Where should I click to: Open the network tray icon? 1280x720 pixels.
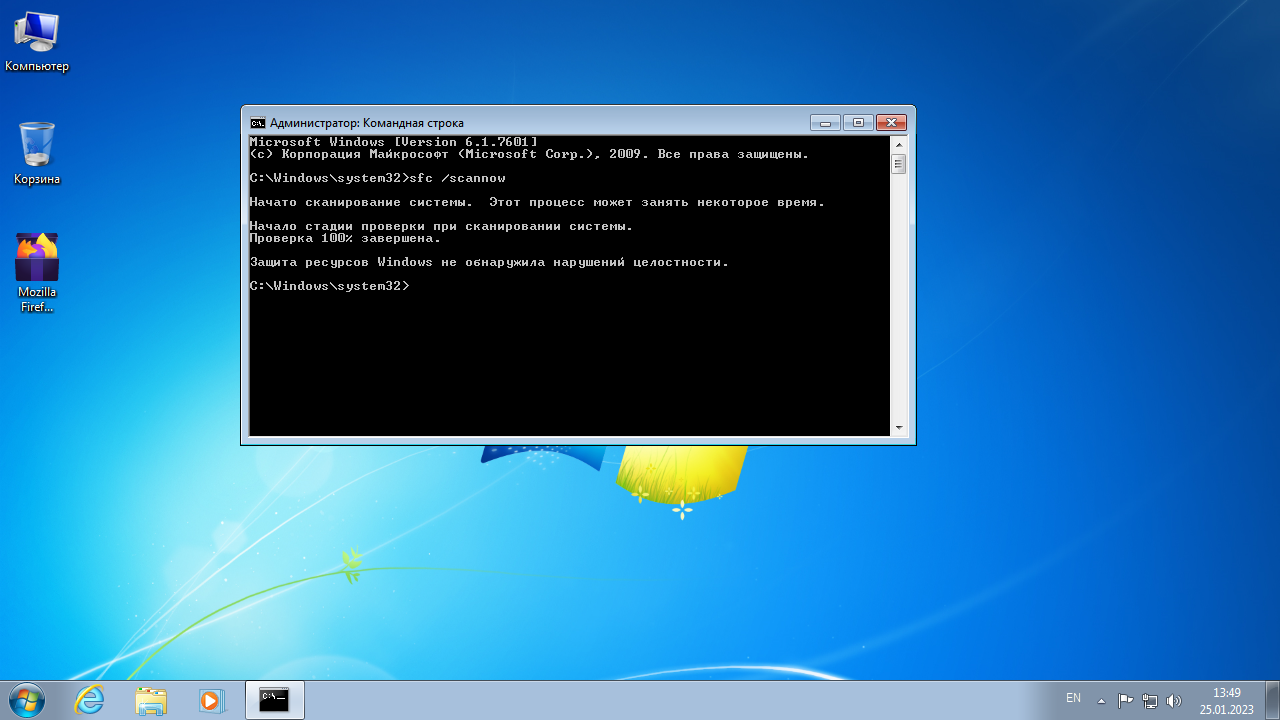(1150, 701)
